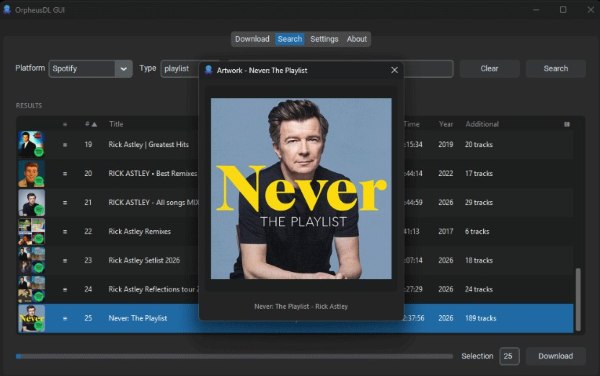The height and width of the screenshot is (376, 600).
Task: Open thumbnail for Rick Astley Reflections tour
Action: (x=31, y=289)
